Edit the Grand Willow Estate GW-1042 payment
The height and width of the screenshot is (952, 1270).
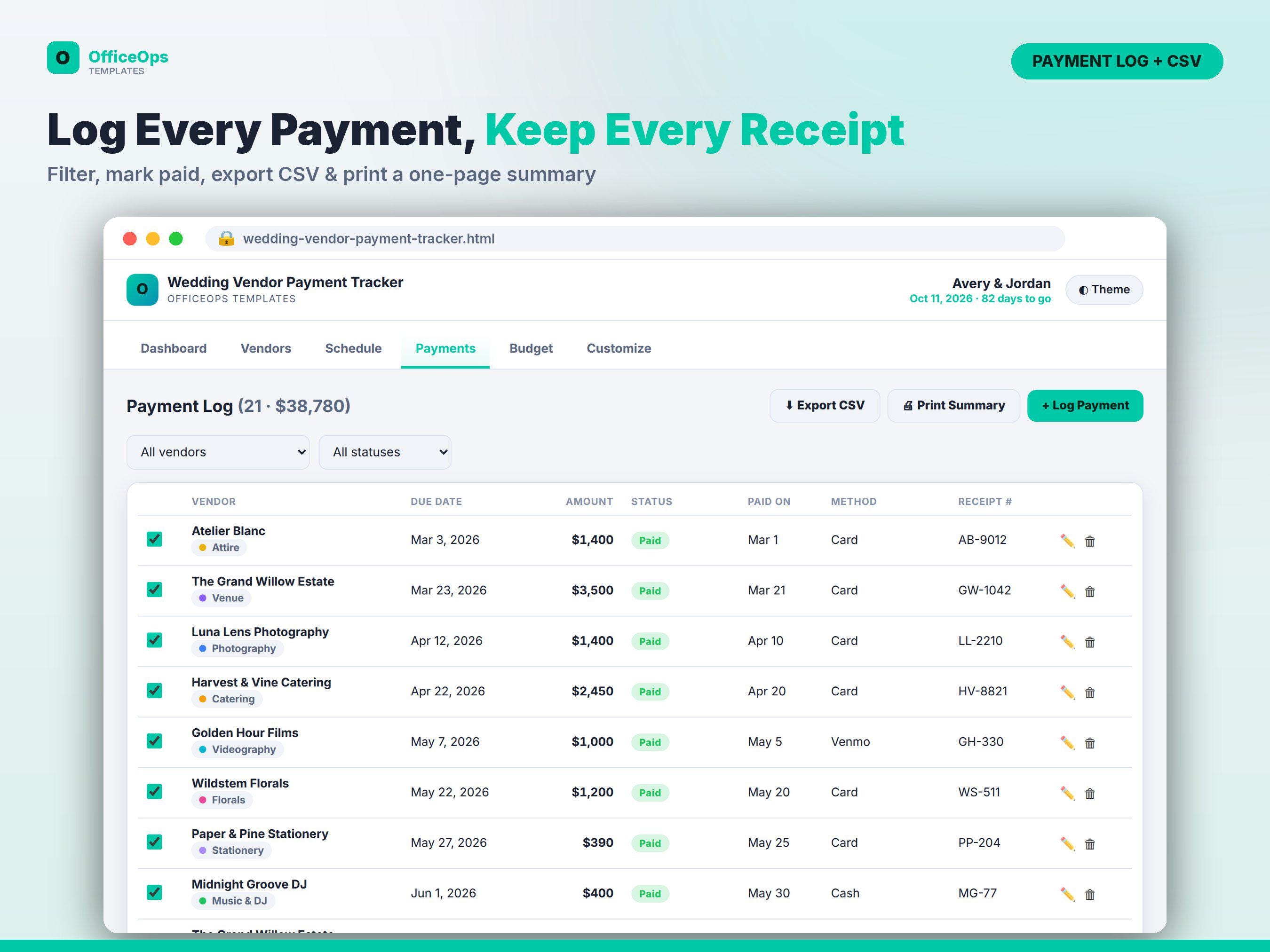(1067, 591)
